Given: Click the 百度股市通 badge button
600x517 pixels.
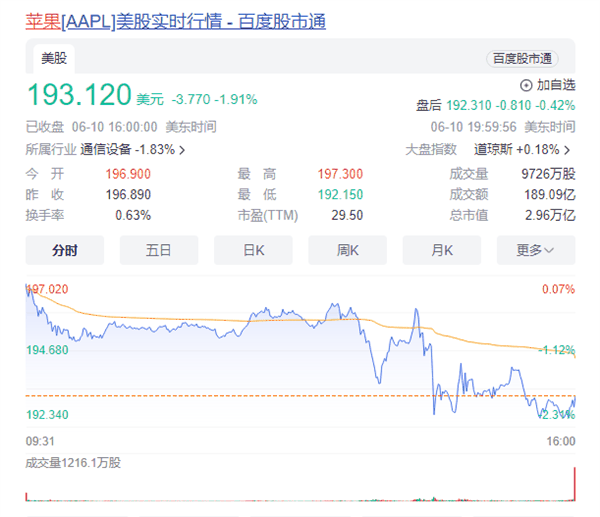Looking at the screenshot, I should (x=522, y=59).
